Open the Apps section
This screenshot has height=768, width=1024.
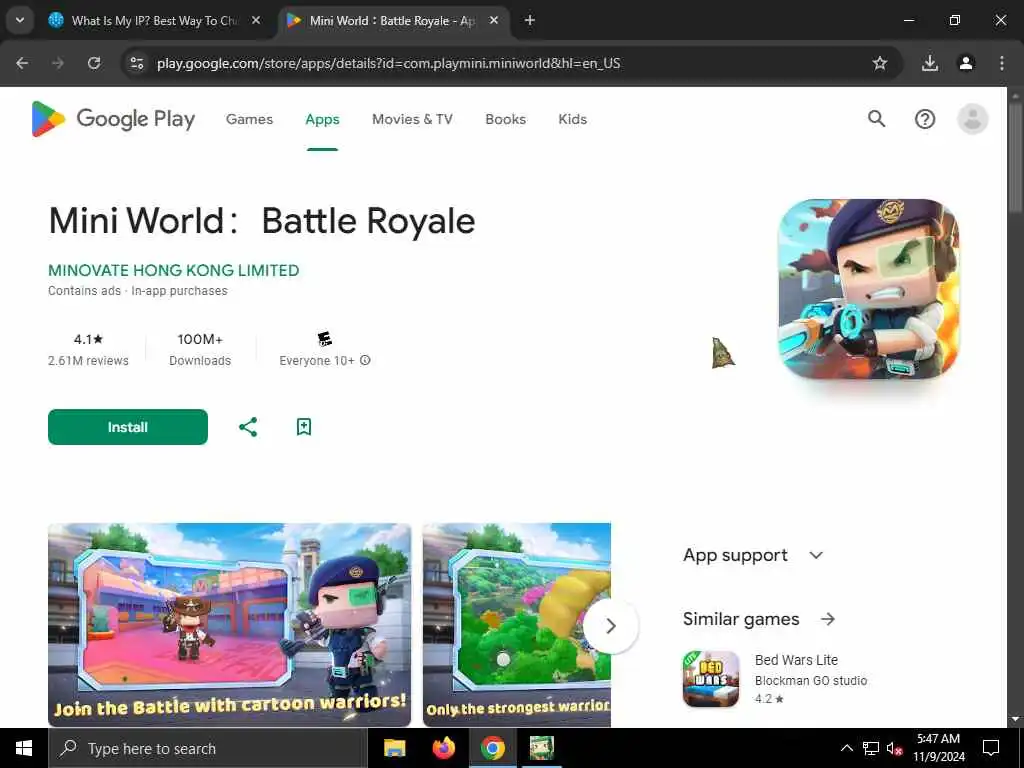323,119
